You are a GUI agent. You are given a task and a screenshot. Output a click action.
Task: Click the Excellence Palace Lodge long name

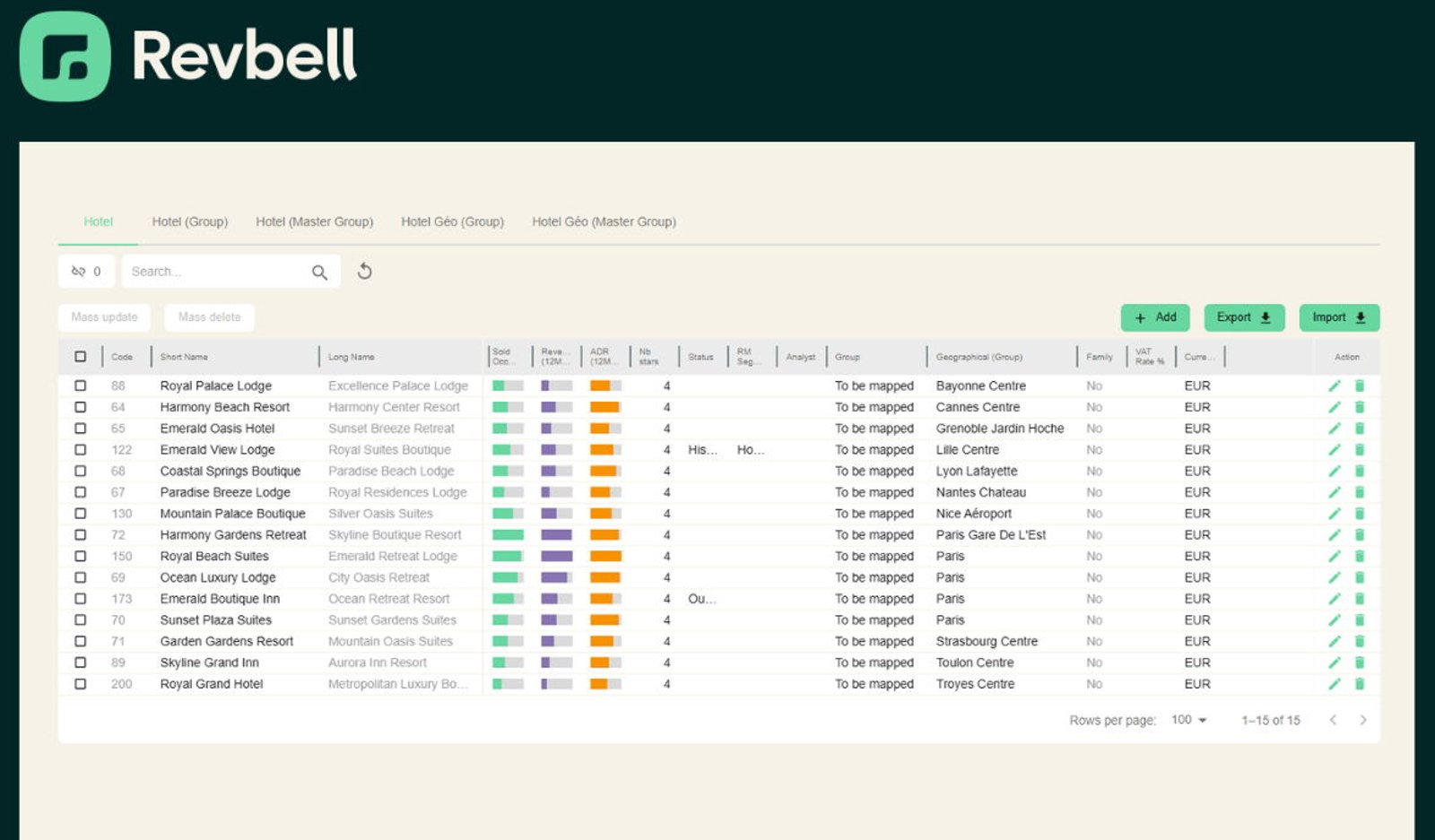398,385
